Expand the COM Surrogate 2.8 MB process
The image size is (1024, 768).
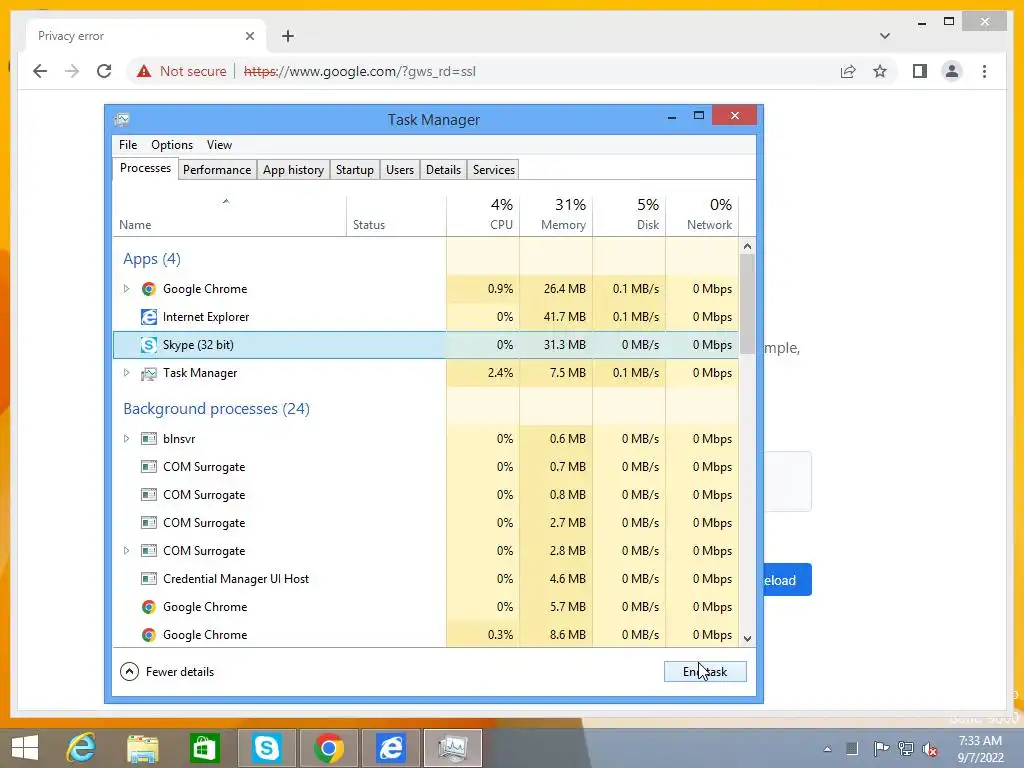coord(127,551)
